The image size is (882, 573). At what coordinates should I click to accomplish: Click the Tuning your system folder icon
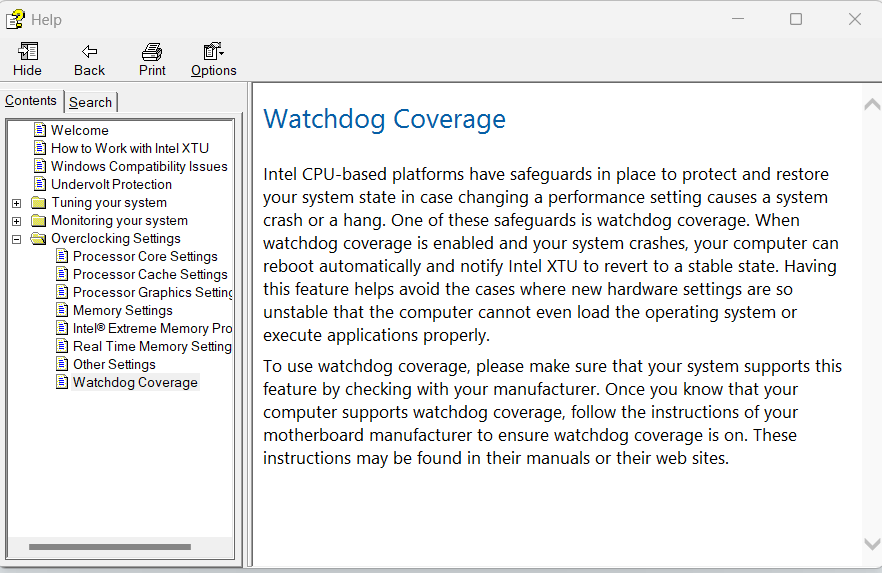point(39,202)
